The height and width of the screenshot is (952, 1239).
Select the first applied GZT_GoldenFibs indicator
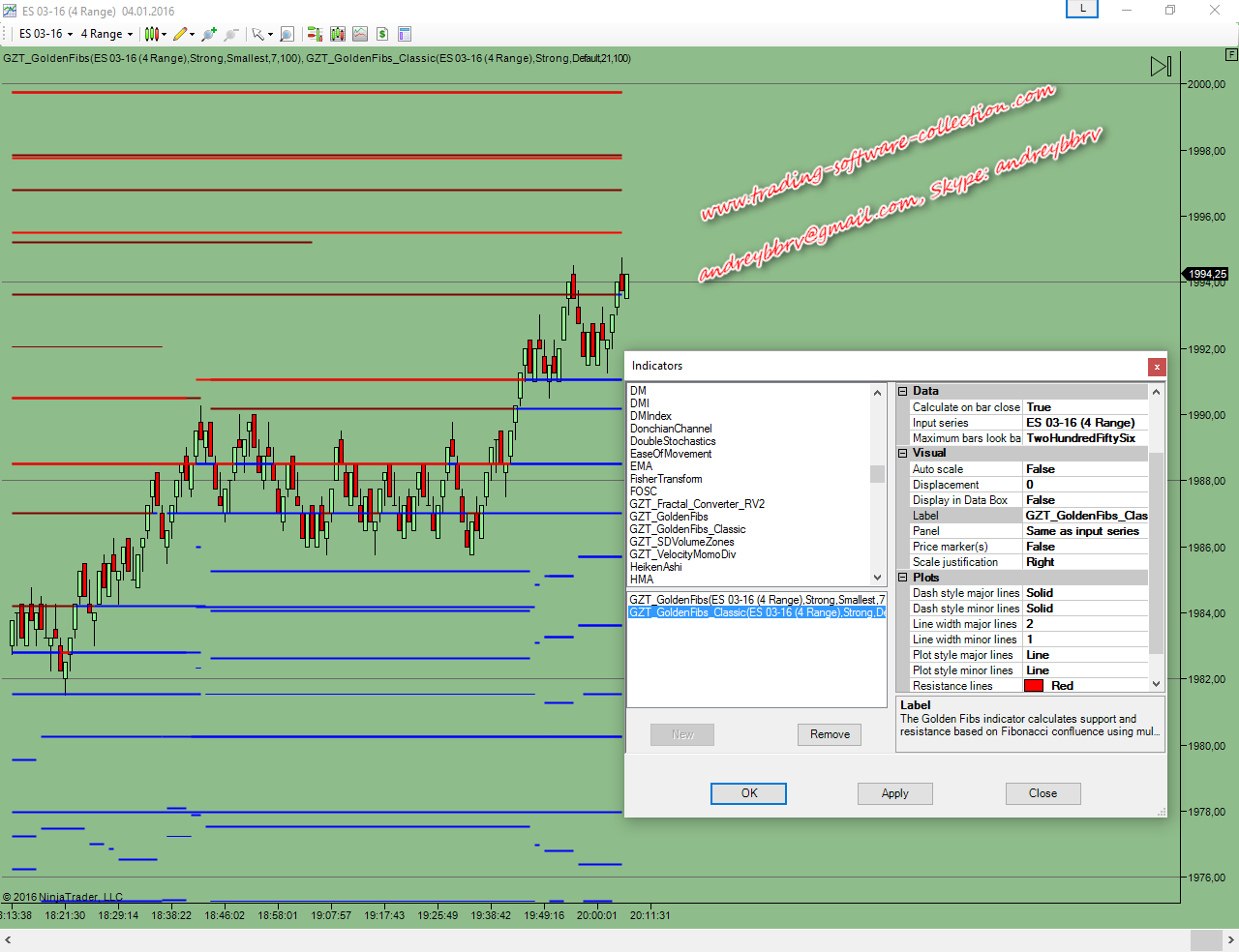coord(755,600)
